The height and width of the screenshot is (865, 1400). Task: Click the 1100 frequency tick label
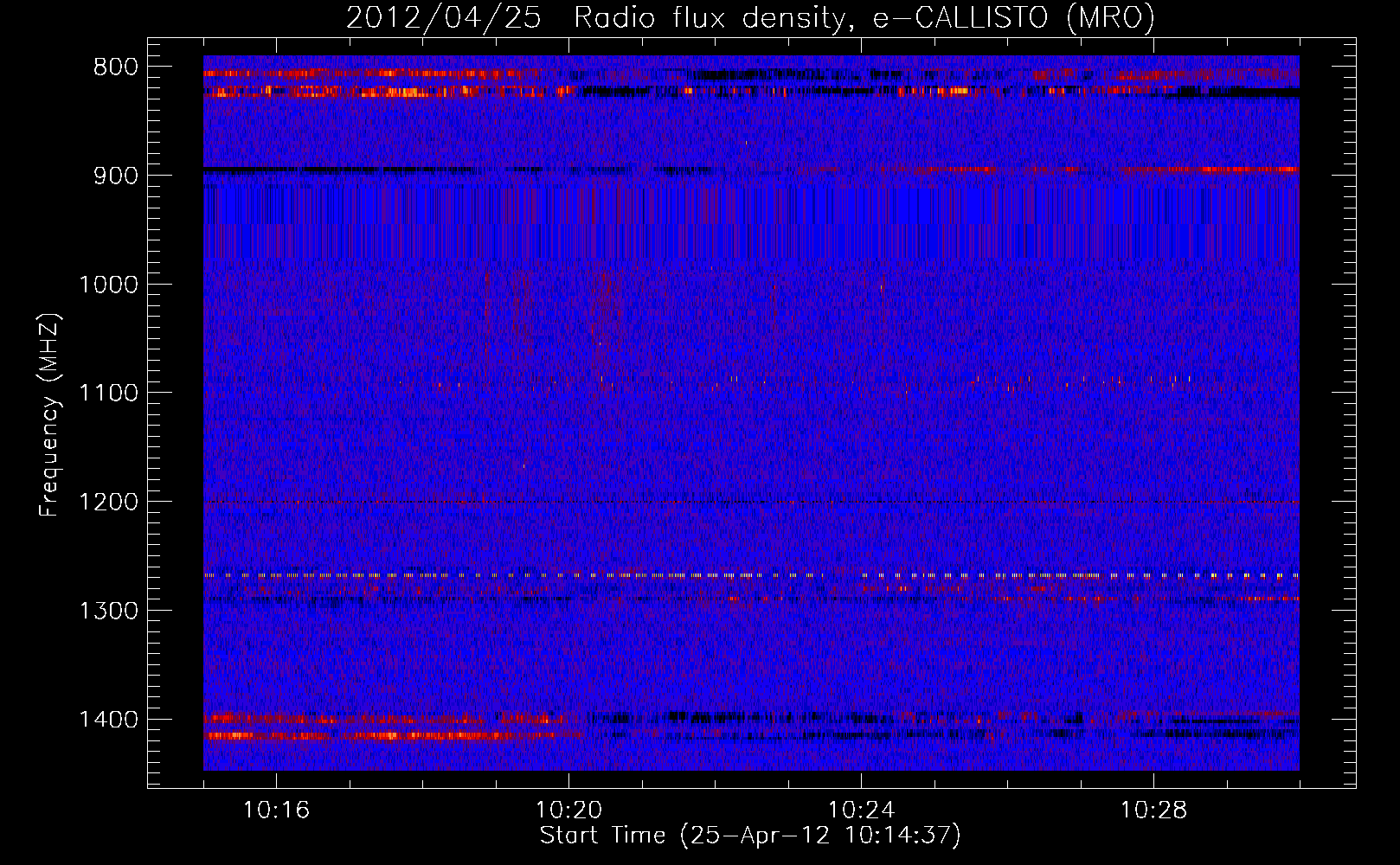point(108,394)
